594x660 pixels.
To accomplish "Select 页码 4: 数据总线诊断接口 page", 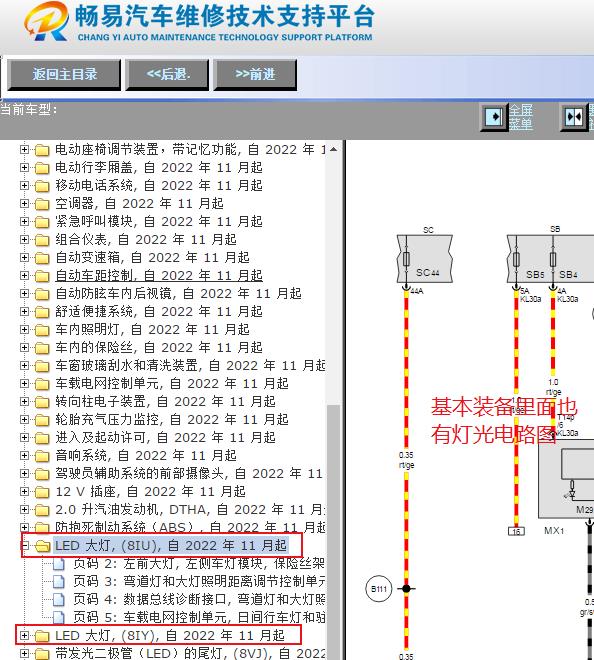I will pyautogui.click(x=199, y=599).
